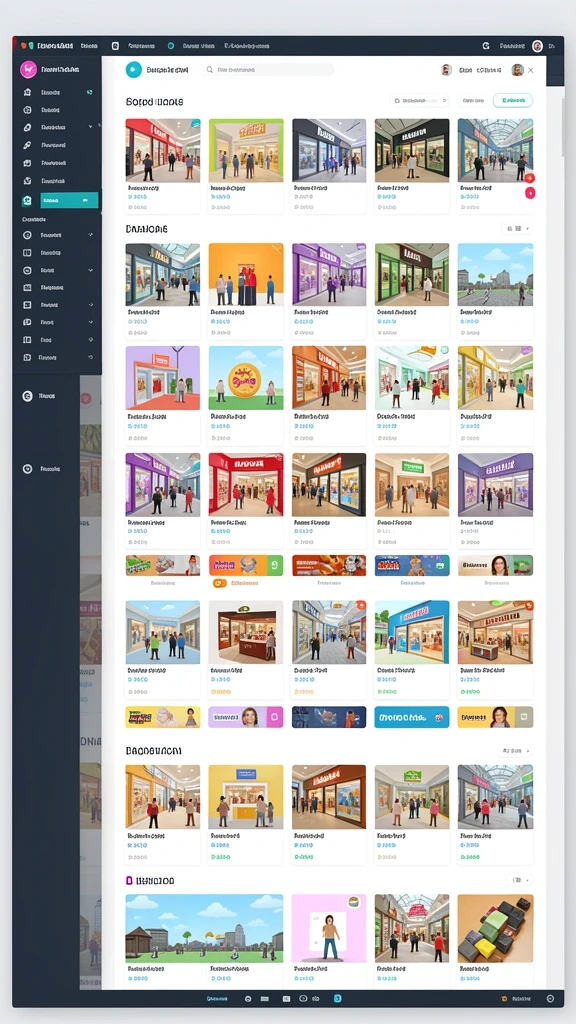Click the green badge on first sidebar row
Viewport: 576px width, 1024px height.
89,93
